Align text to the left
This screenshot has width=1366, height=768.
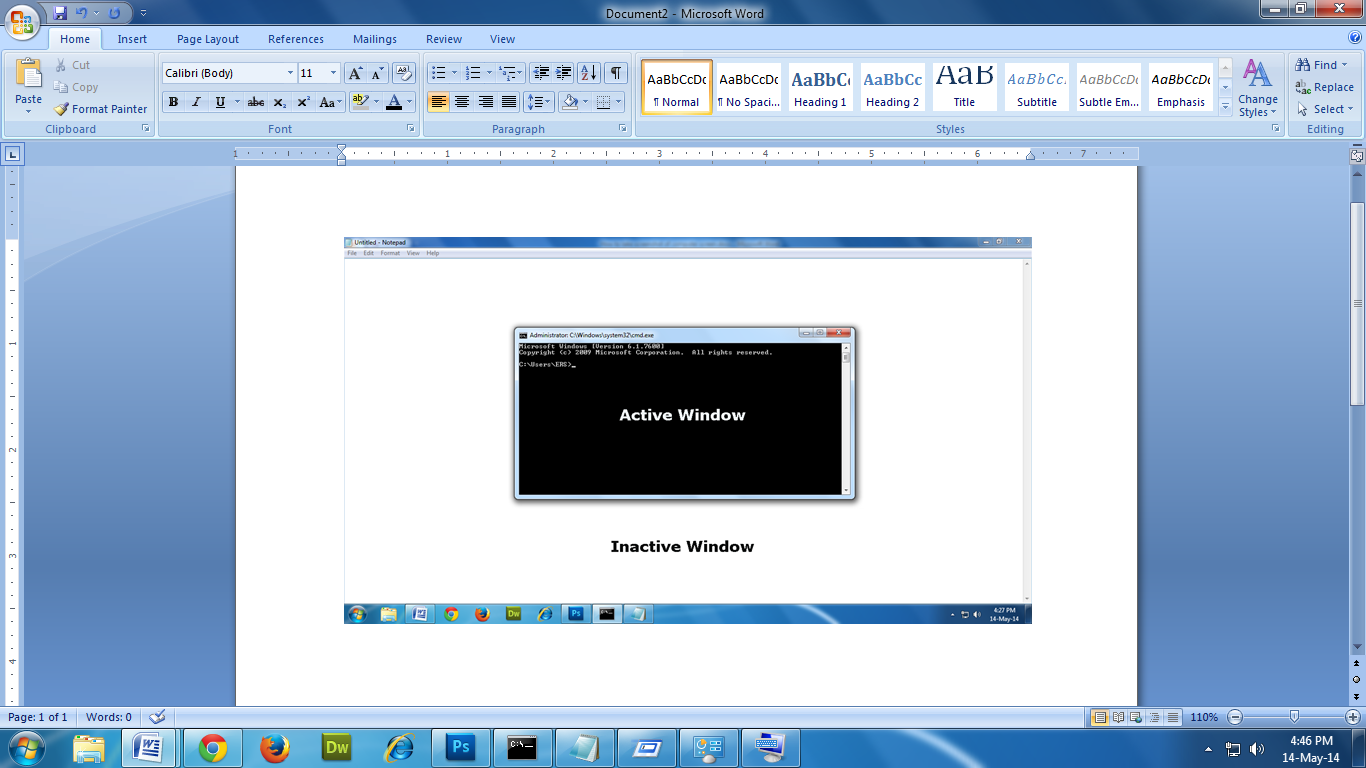point(438,102)
